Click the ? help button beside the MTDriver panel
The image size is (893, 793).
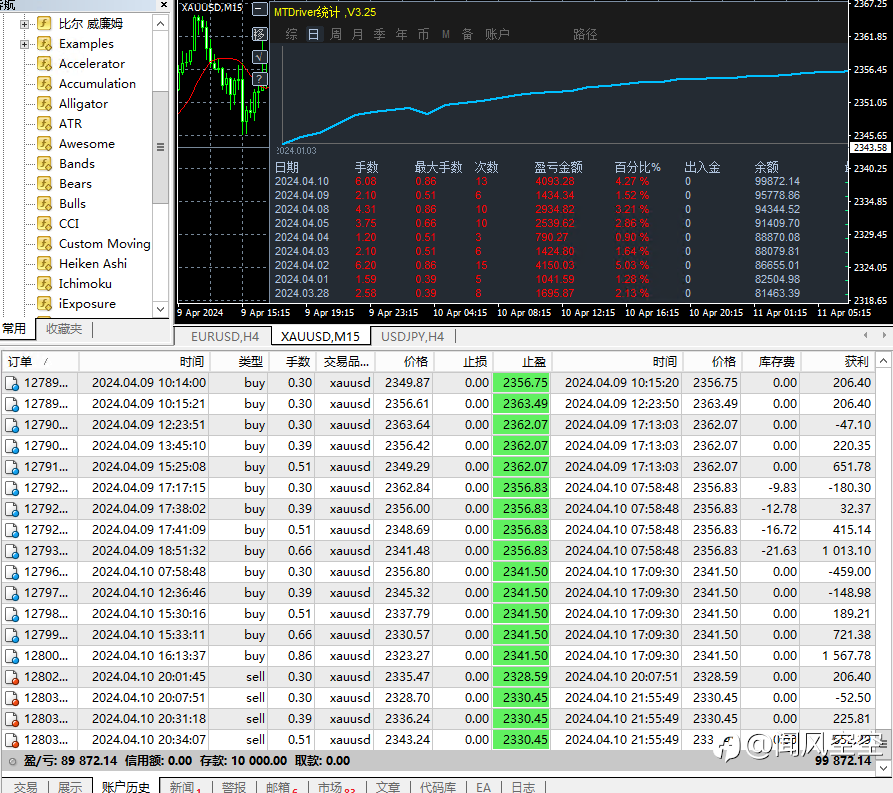(x=260, y=79)
